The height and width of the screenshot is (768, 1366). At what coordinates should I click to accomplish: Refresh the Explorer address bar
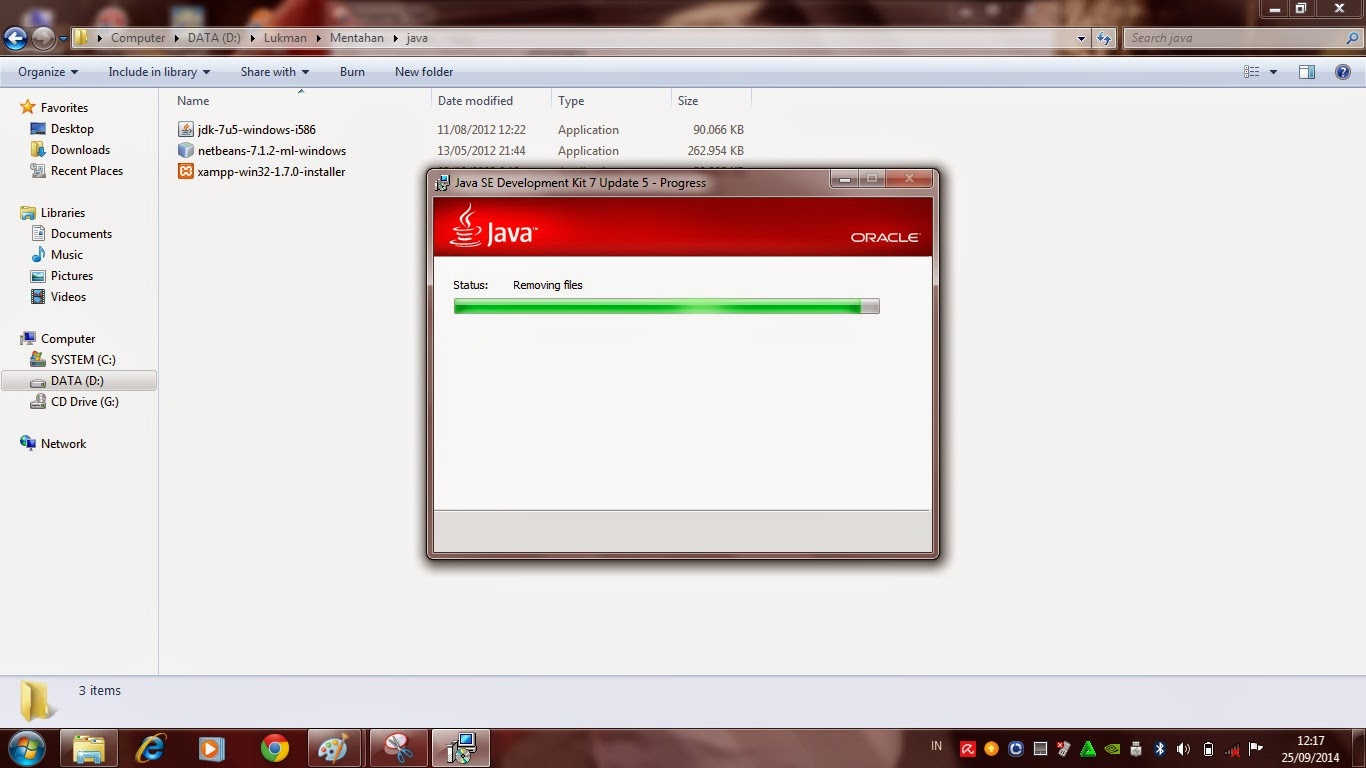1104,38
